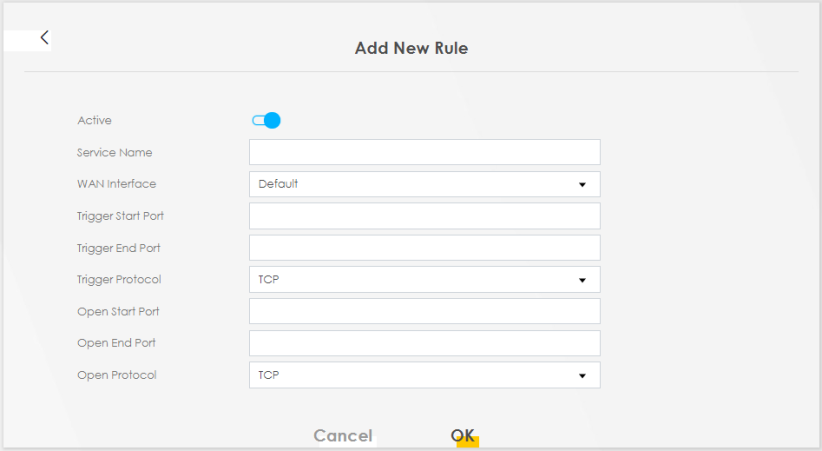Click the WAN Interface dropdown arrow

coord(581,184)
